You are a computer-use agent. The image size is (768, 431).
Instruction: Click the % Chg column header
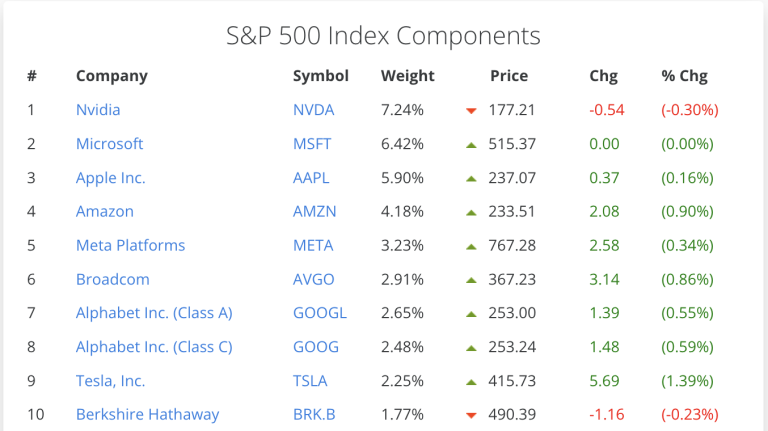click(684, 76)
